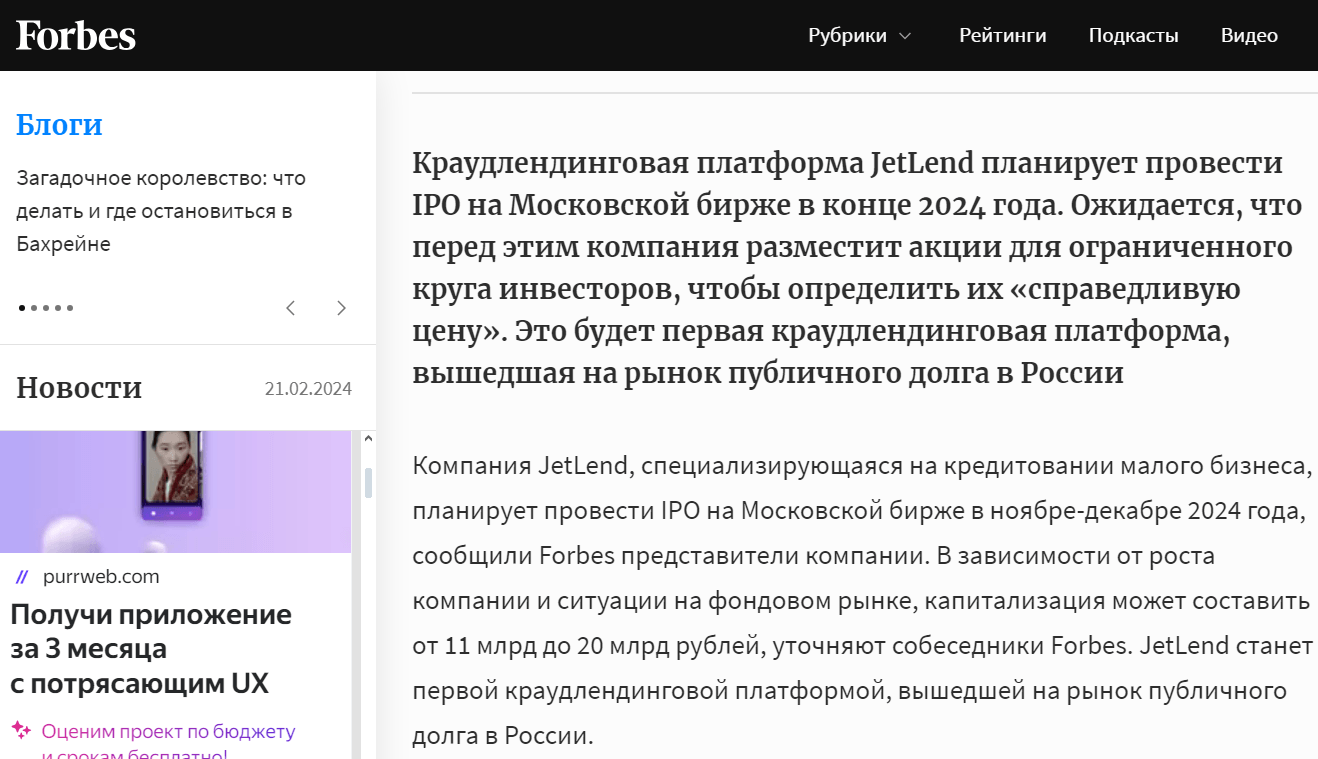The height and width of the screenshot is (759, 1318).
Task: Click the news date 21.02.2024
Action: point(308,389)
